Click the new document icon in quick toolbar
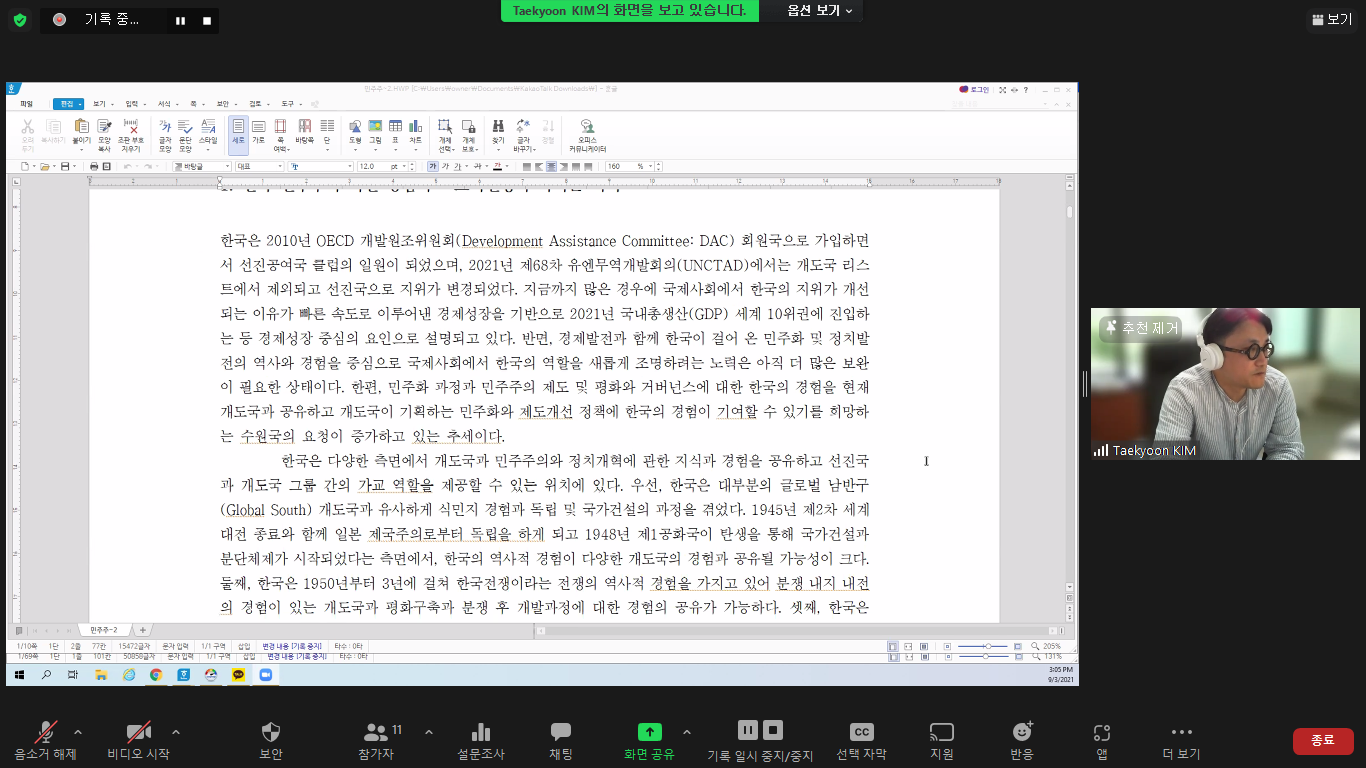 point(24,166)
